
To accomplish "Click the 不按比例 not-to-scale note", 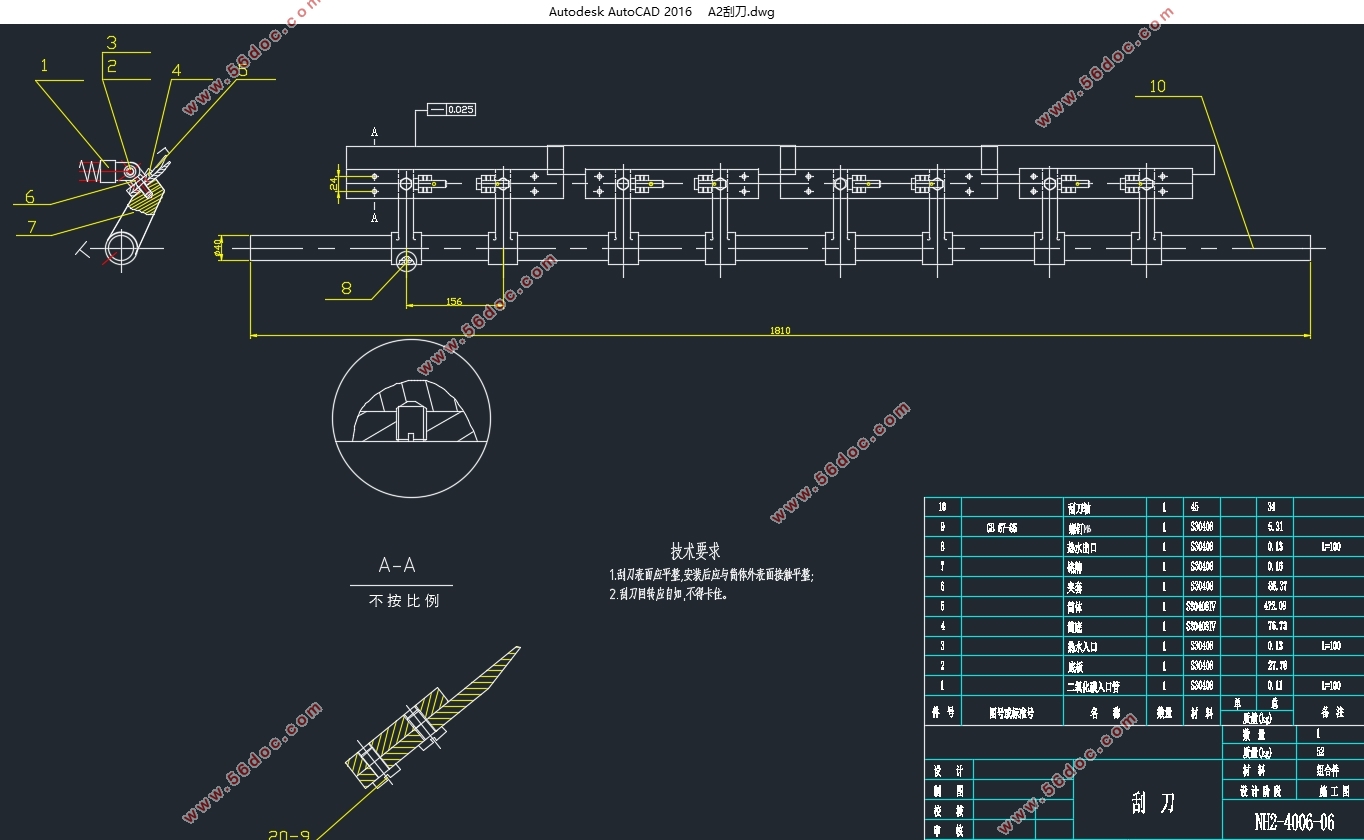I will (404, 601).
